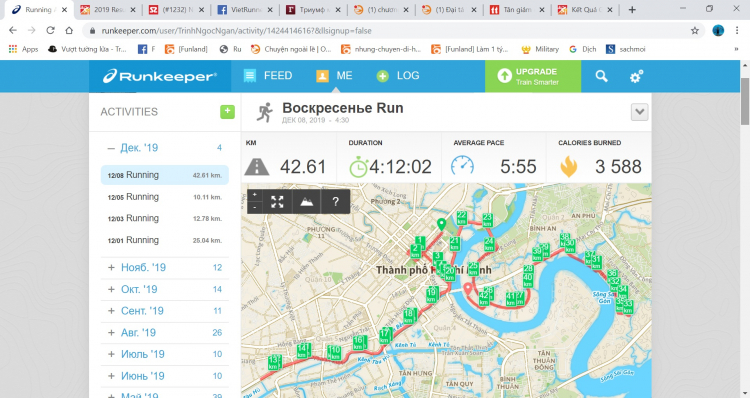Open the Apps bookmarks shortcut
Viewport: 750px width, 398px height.
coord(23,49)
